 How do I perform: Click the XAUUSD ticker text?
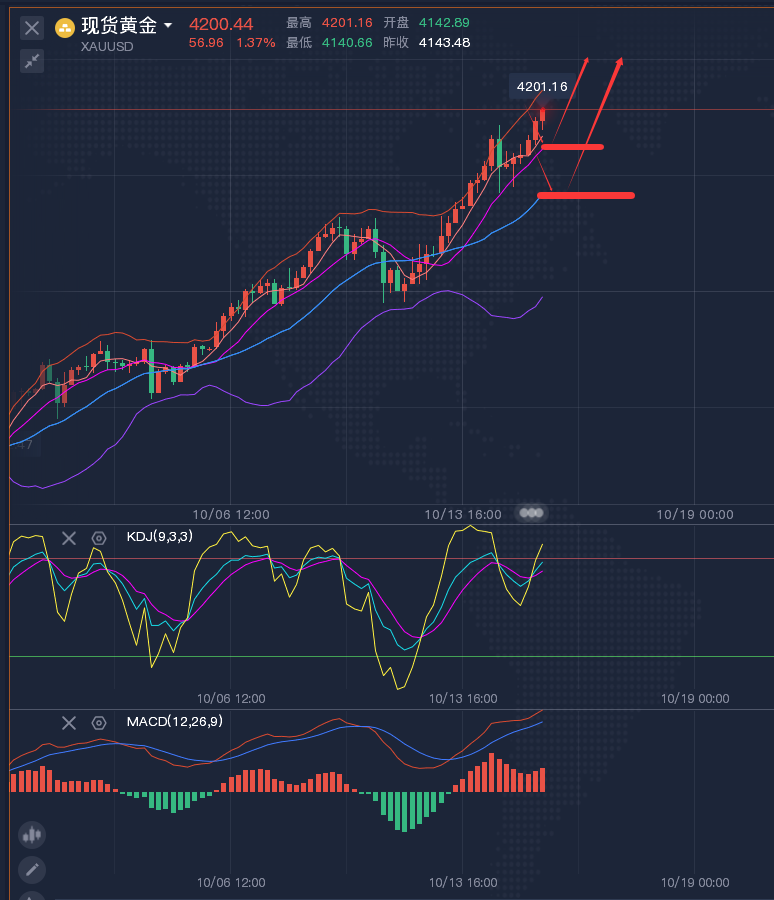coord(107,46)
